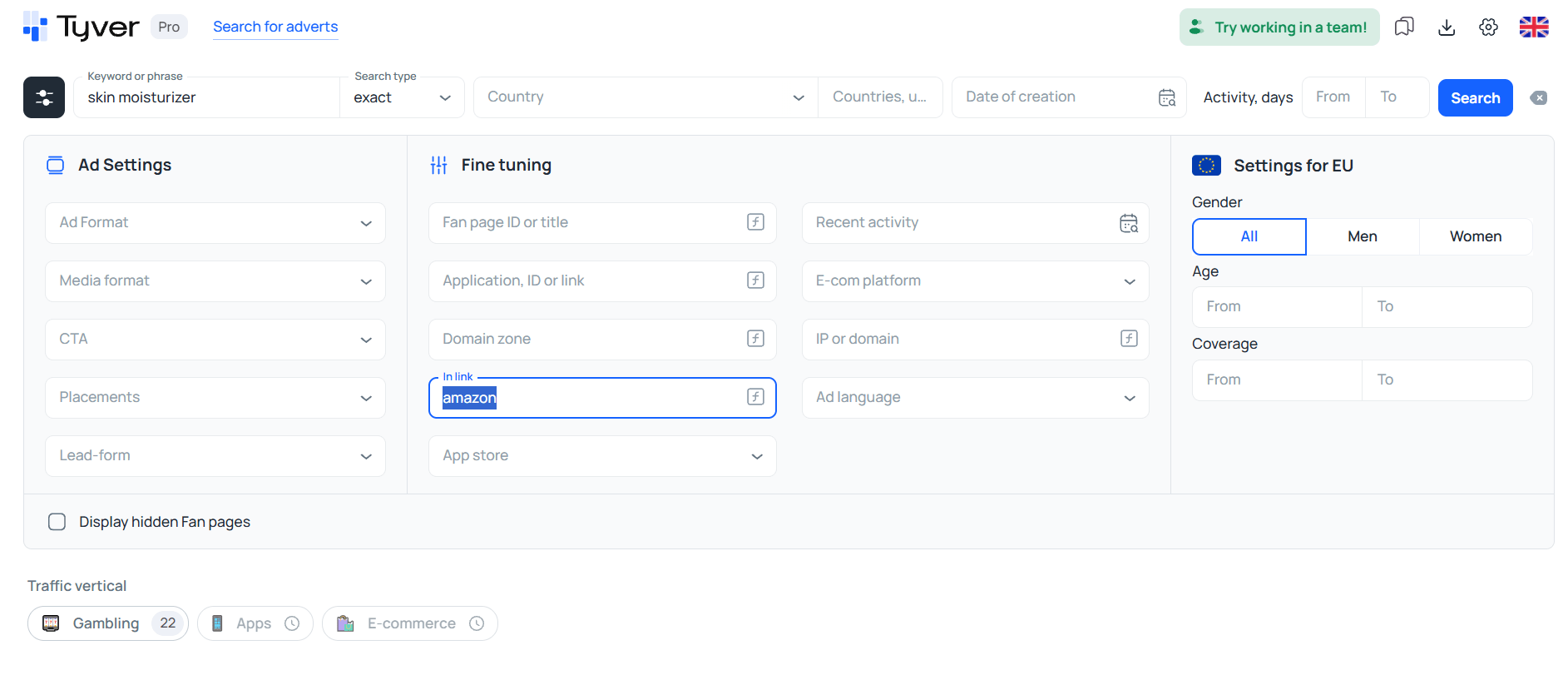
Task: Expand the Search type exact dropdown
Action: click(x=402, y=97)
